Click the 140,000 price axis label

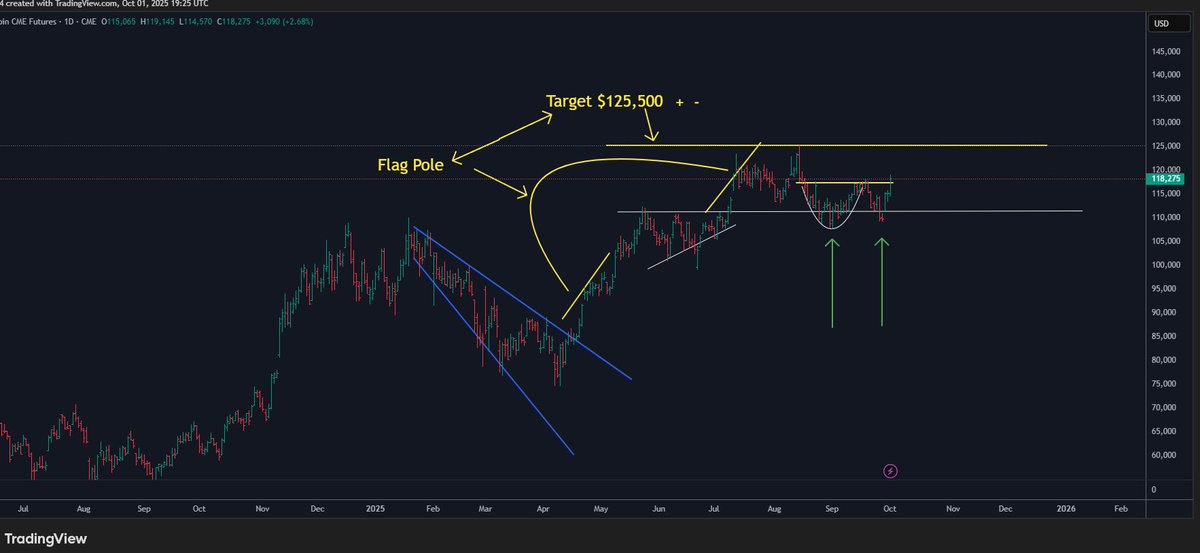(x=1167, y=75)
